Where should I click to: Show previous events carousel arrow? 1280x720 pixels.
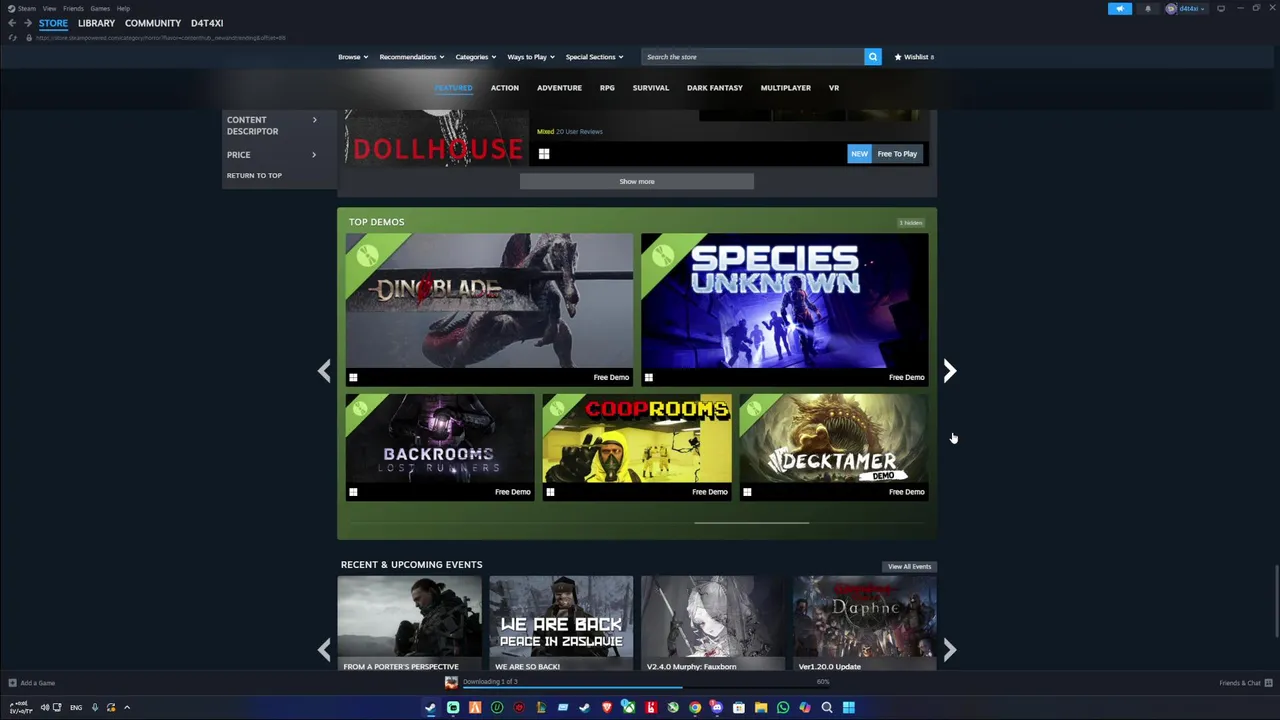324,650
